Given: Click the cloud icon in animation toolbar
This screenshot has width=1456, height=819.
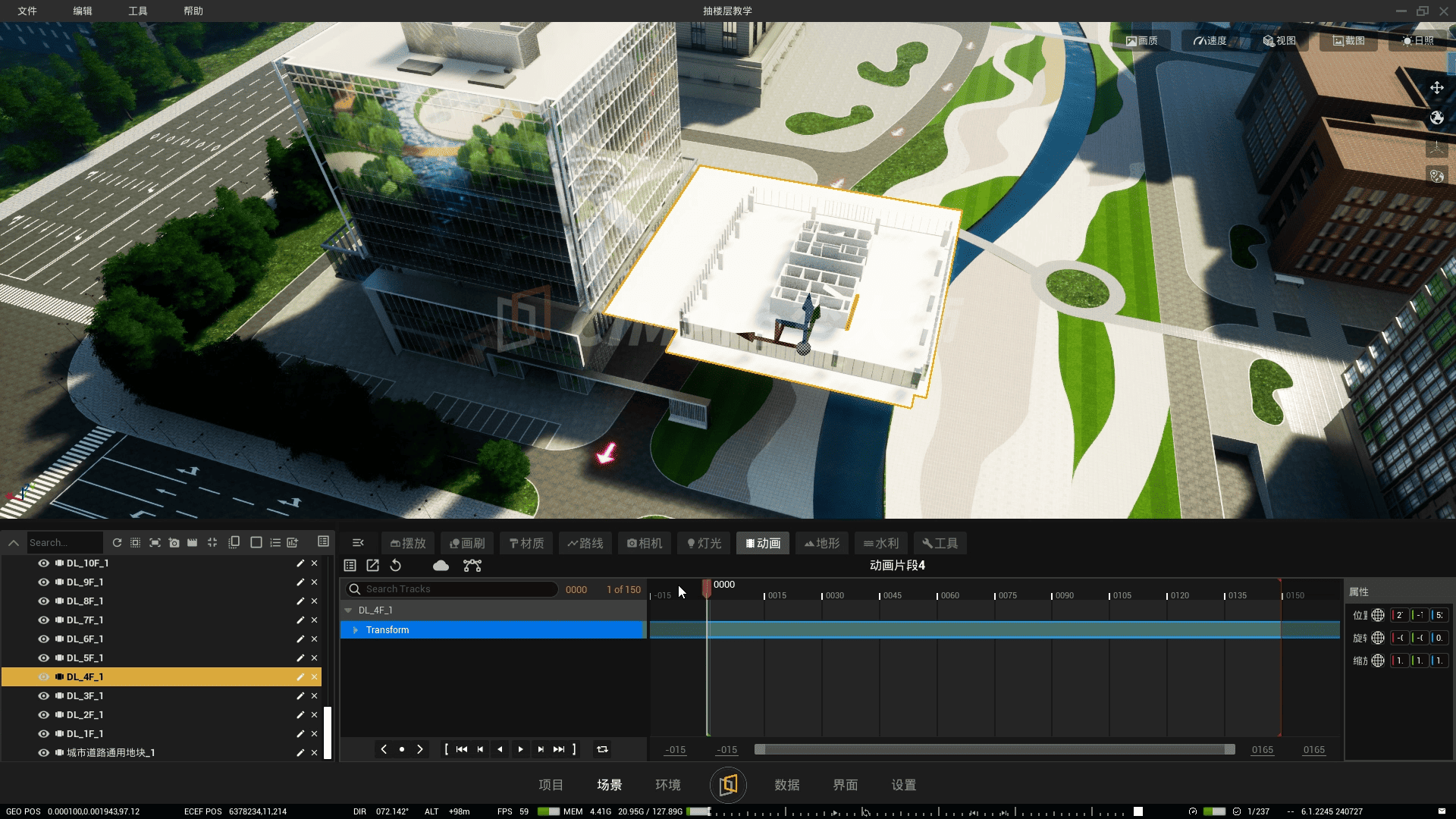Looking at the screenshot, I should tap(441, 566).
